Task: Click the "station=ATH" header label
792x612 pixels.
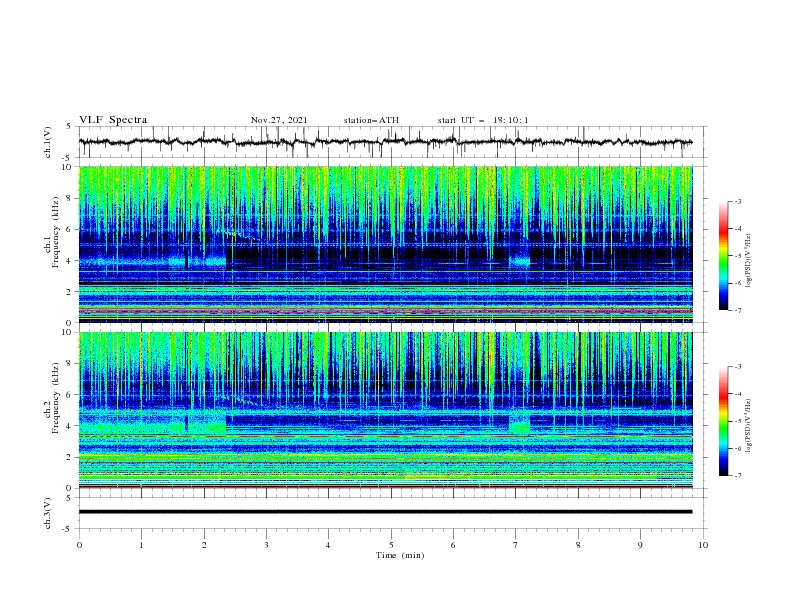Action: pyautogui.click(x=371, y=120)
